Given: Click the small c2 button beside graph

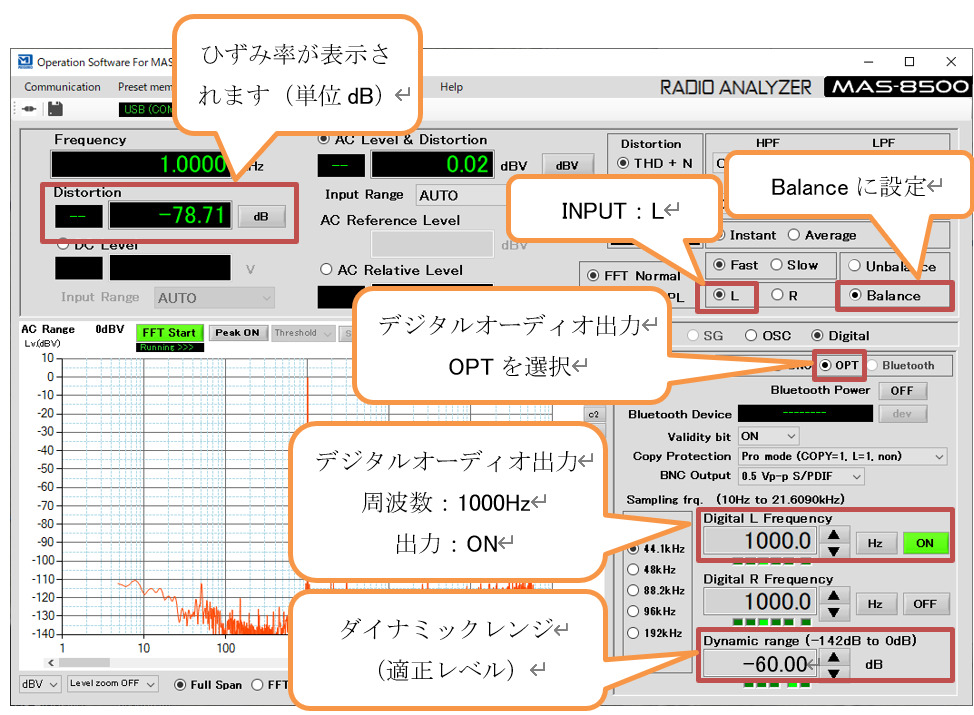Looking at the screenshot, I should (592, 413).
